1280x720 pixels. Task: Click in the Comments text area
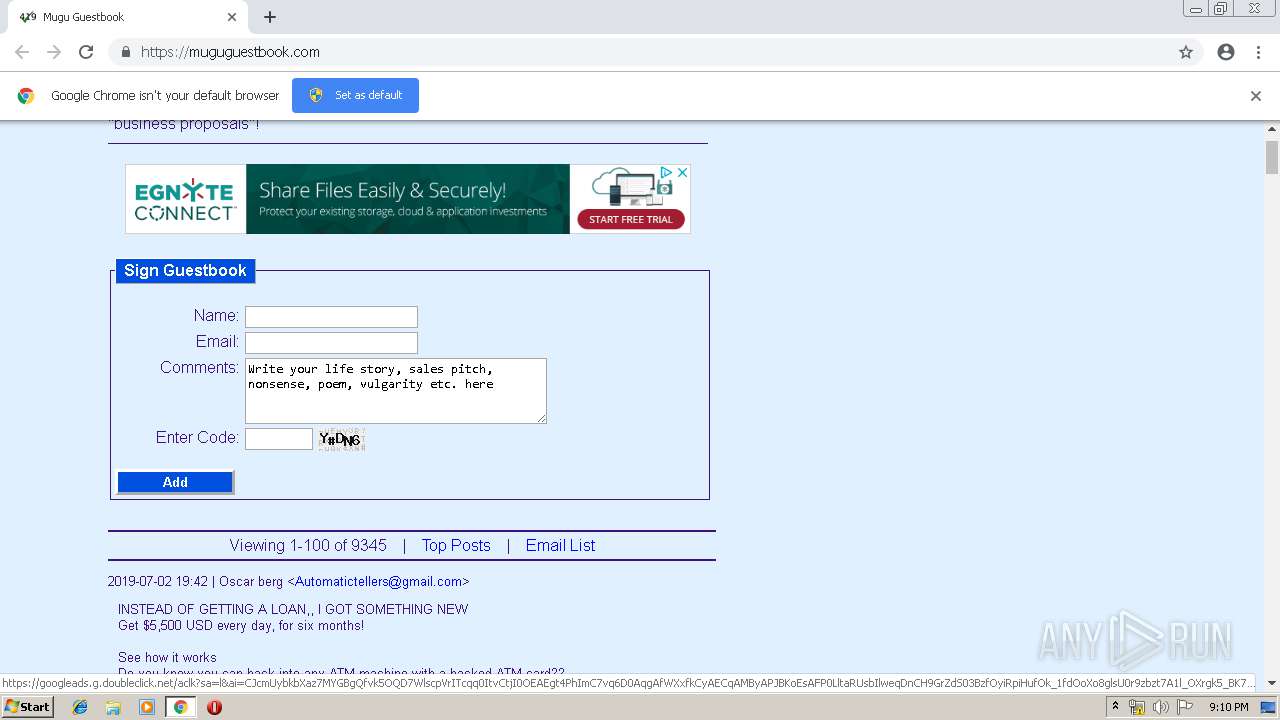coord(396,391)
